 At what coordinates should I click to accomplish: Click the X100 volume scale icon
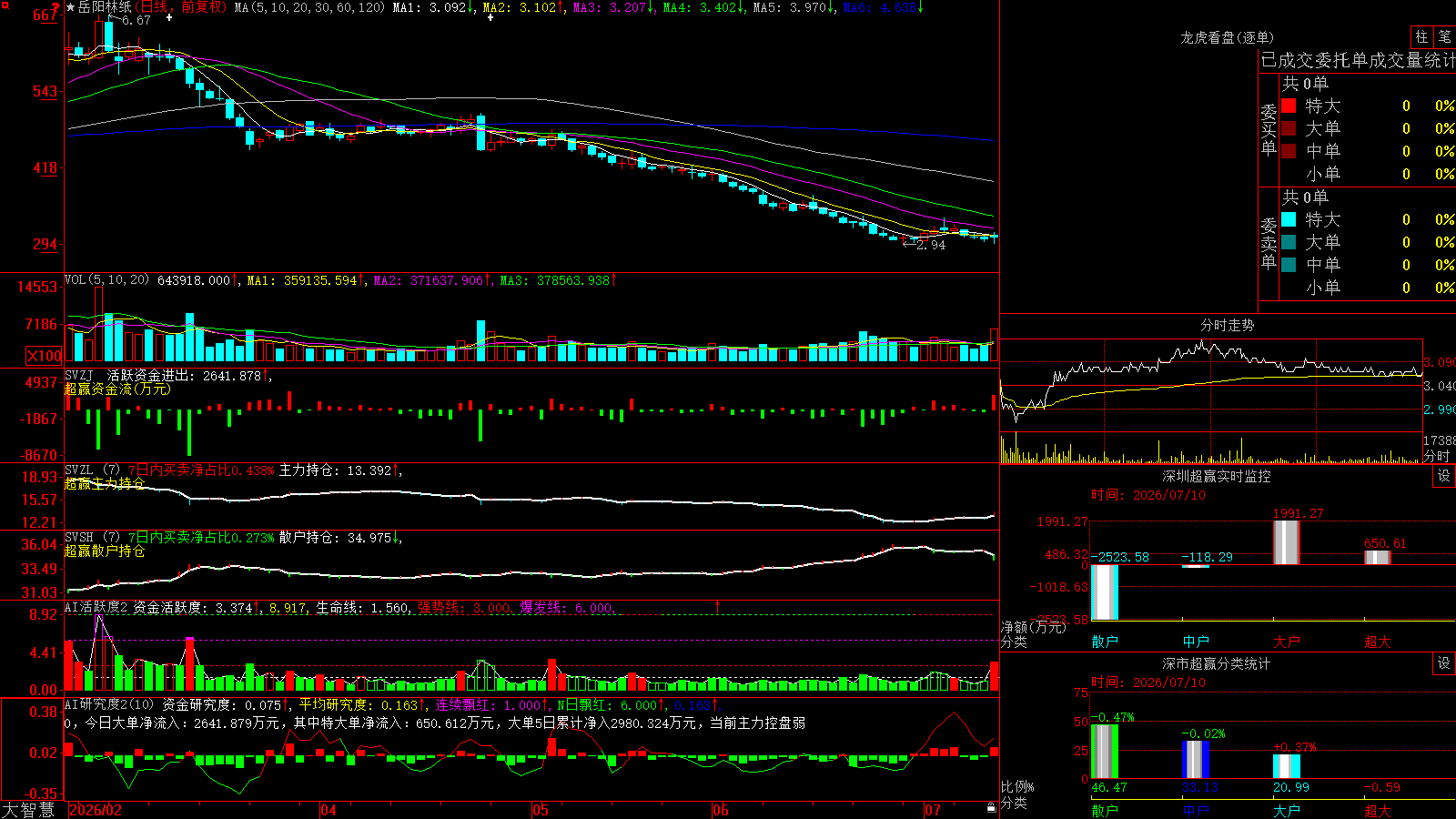pos(45,356)
